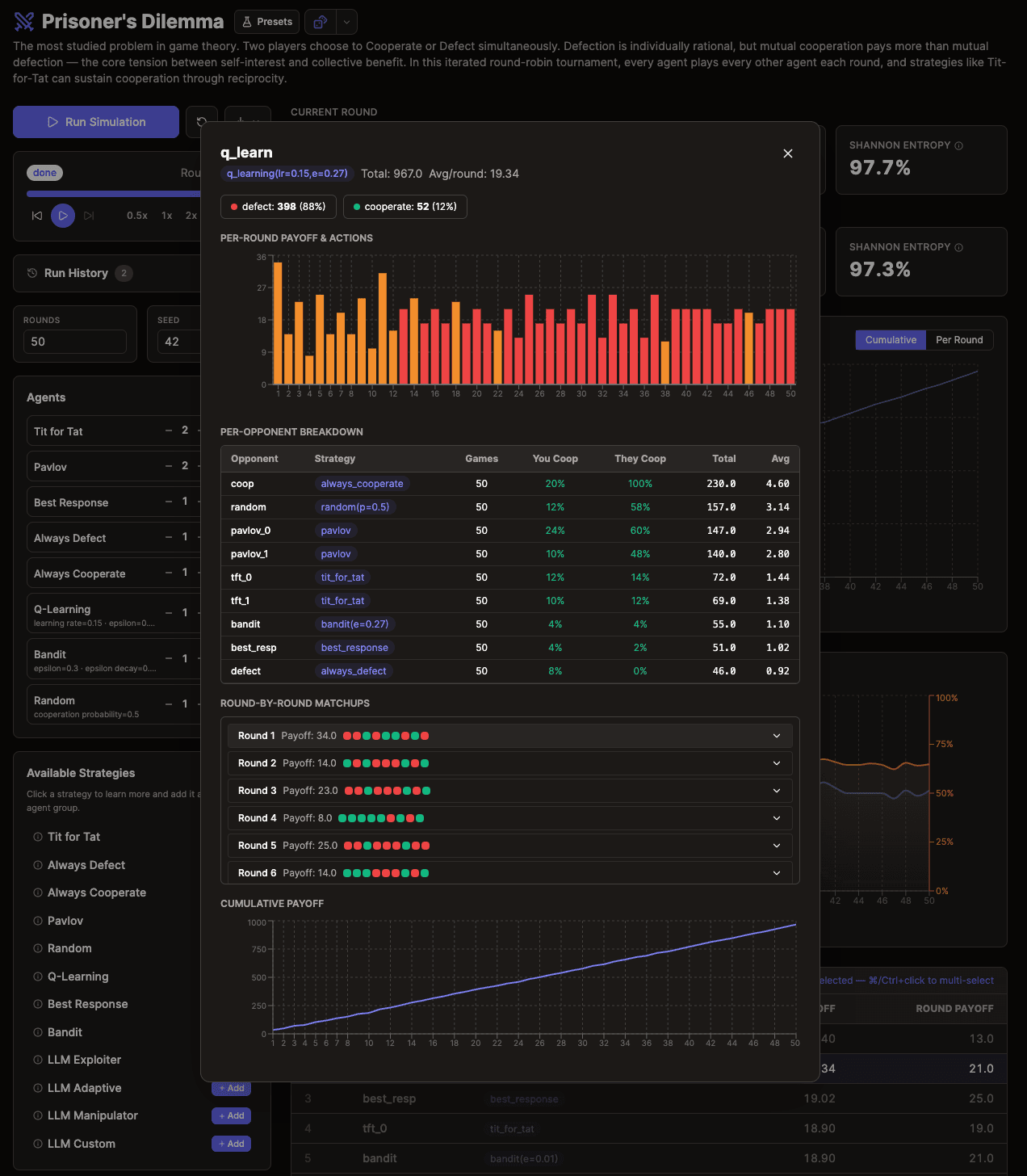Image resolution: width=1027 pixels, height=1176 pixels.
Task: Select the Cumulative chart tab
Action: [x=890, y=339]
